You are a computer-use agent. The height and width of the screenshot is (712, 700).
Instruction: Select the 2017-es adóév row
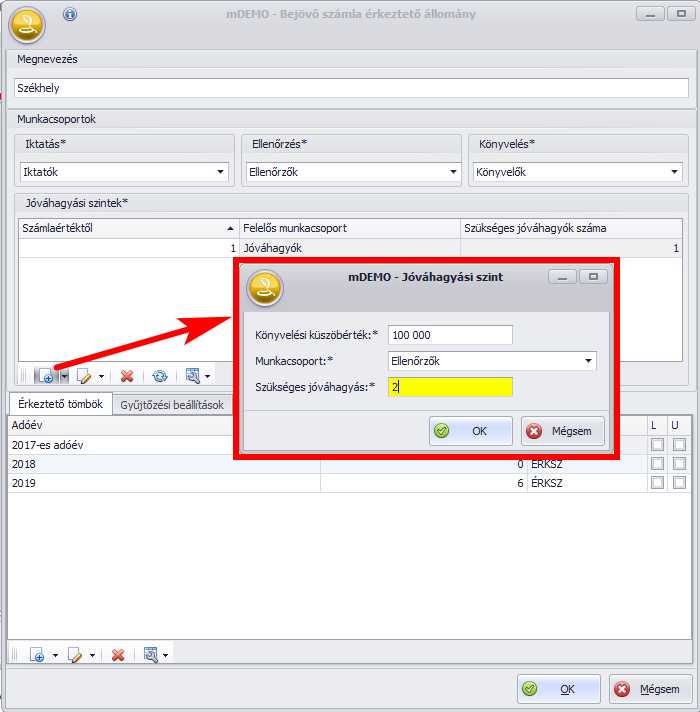click(121, 445)
